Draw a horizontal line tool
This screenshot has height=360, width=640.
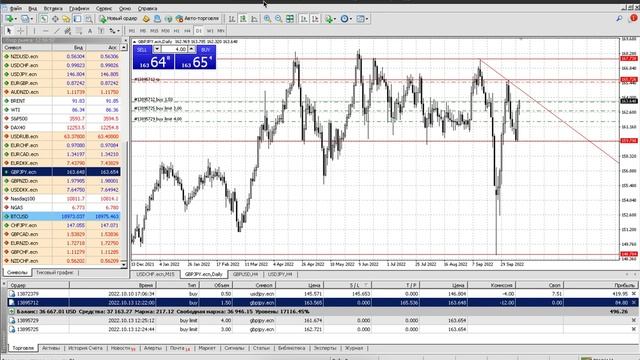coord(45,31)
